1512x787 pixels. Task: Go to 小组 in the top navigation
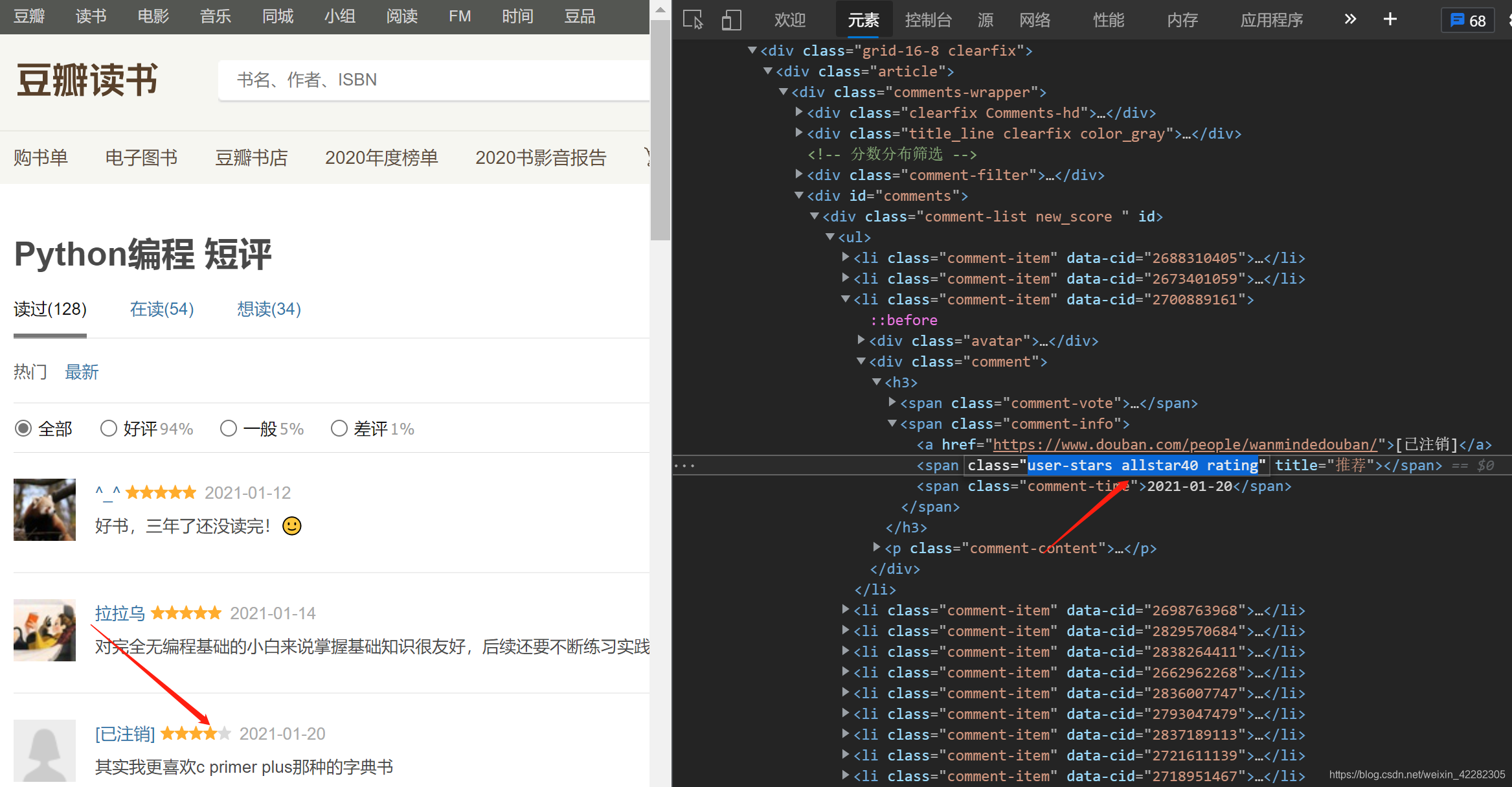point(339,16)
